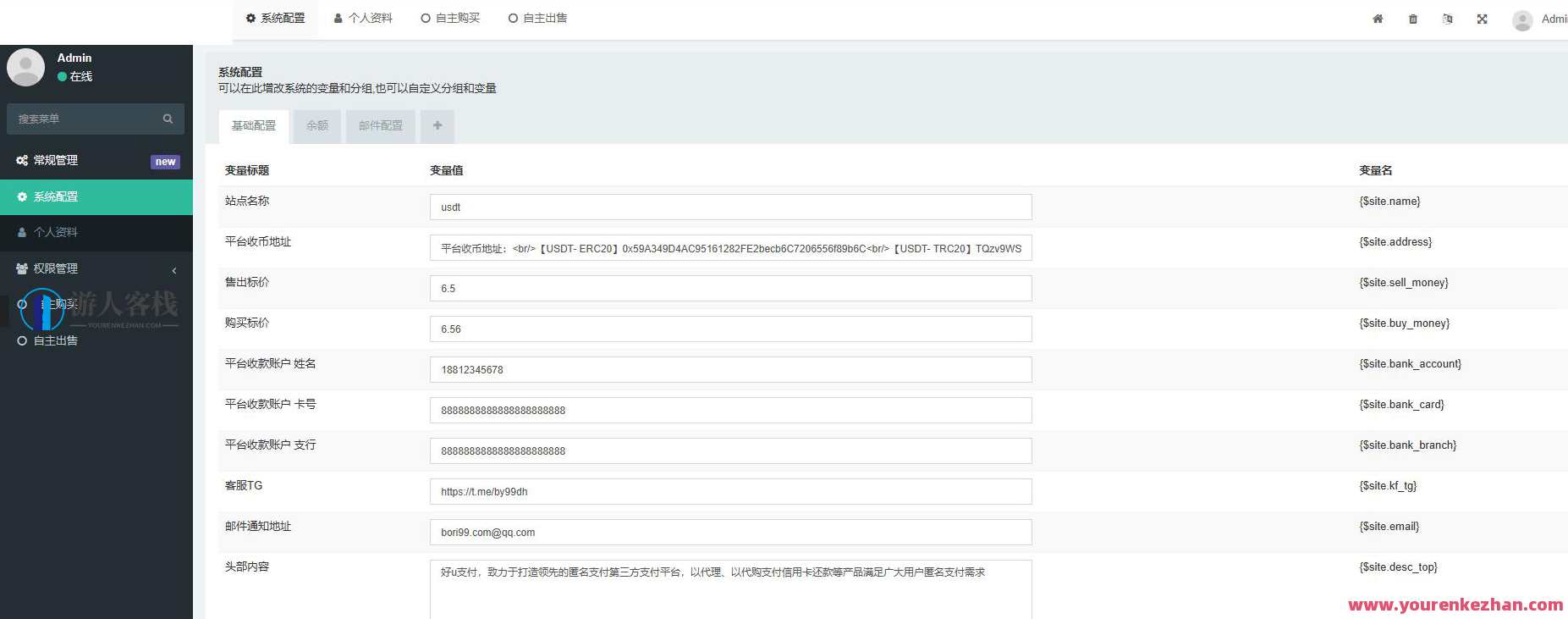Switch to top tab 自主出售

pyautogui.click(x=537, y=19)
